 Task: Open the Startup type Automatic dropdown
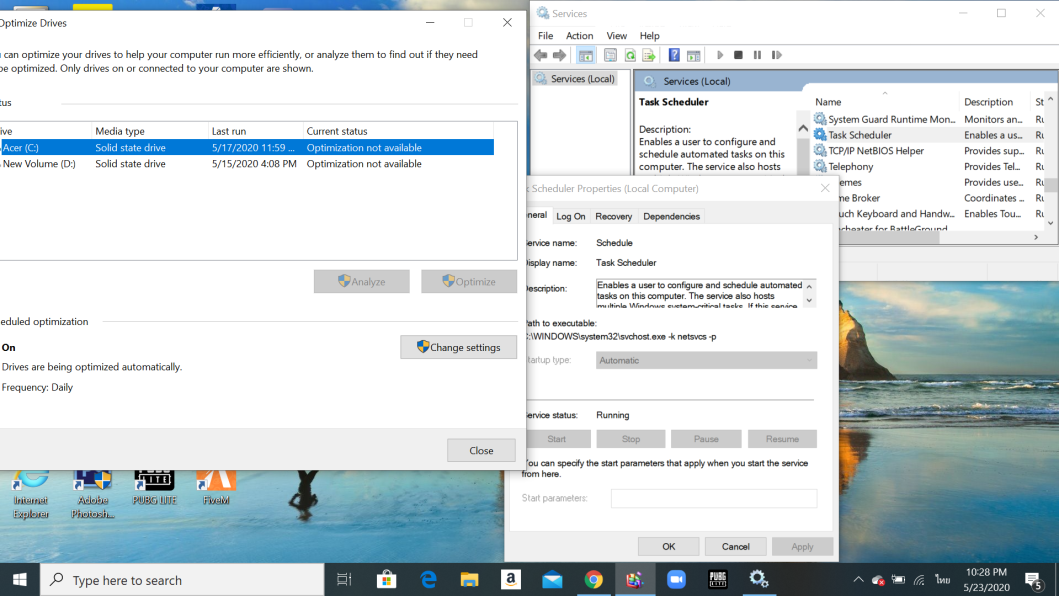pos(706,360)
